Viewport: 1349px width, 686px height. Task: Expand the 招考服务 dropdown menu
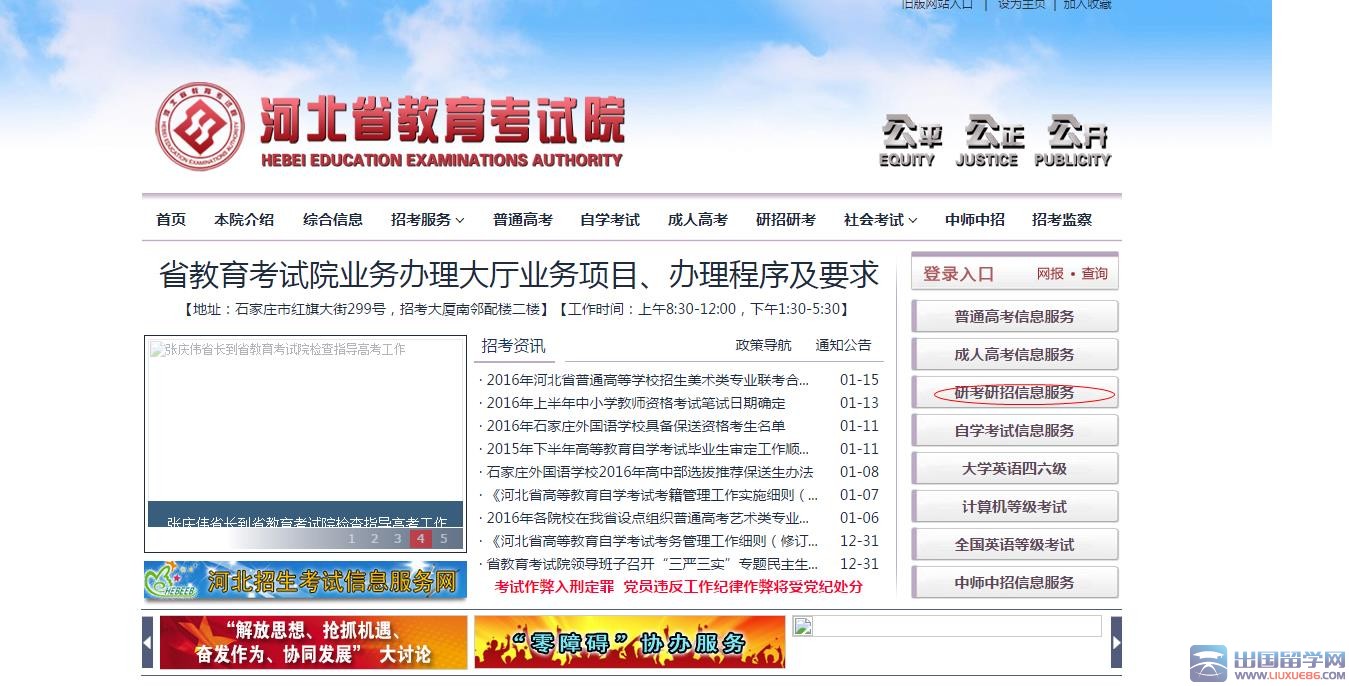pyautogui.click(x=427, y=220)
